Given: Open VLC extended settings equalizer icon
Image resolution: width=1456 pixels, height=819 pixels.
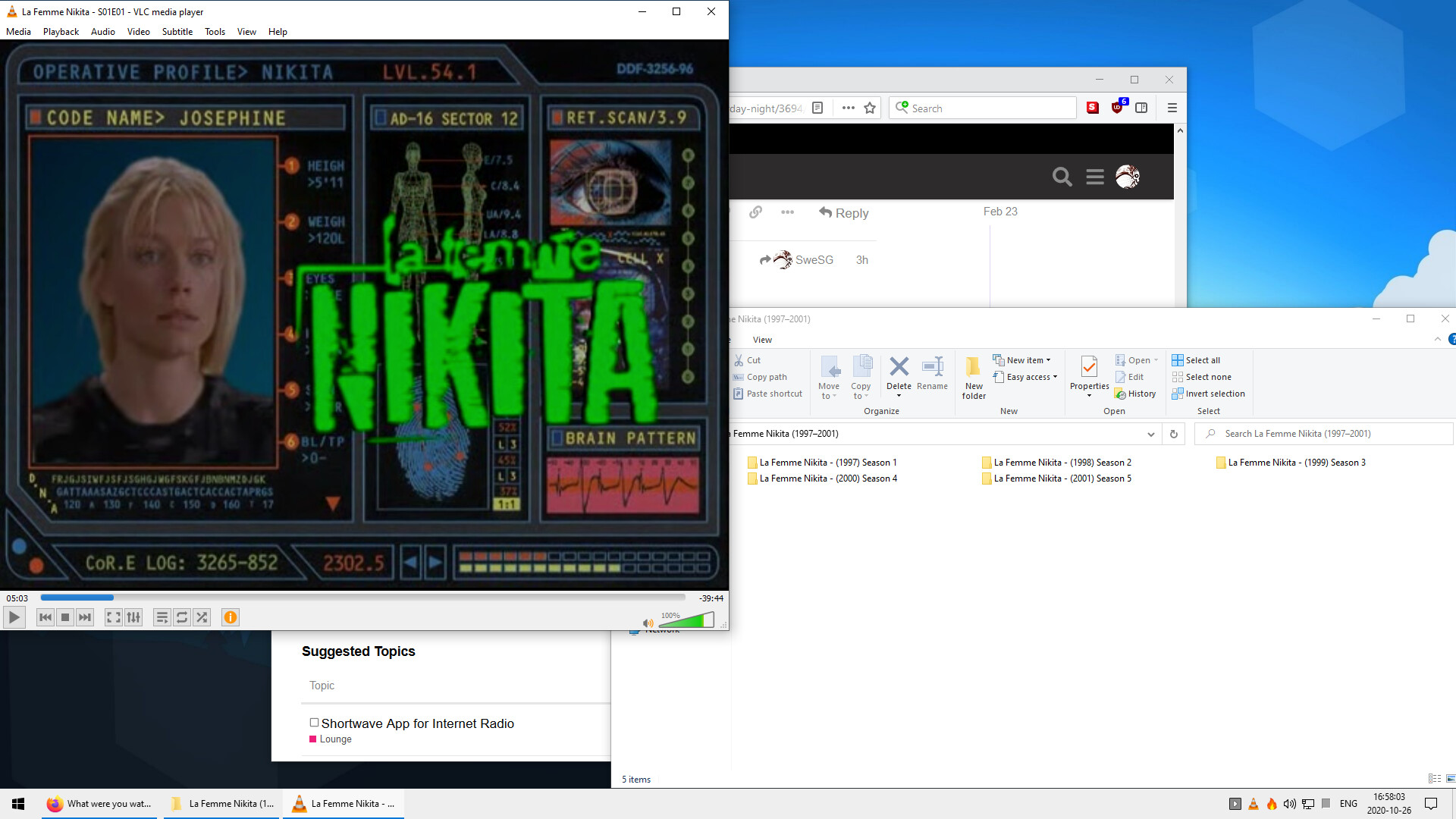Looking at the screenshot, I should pyautogui.click(x=133, y=617).
